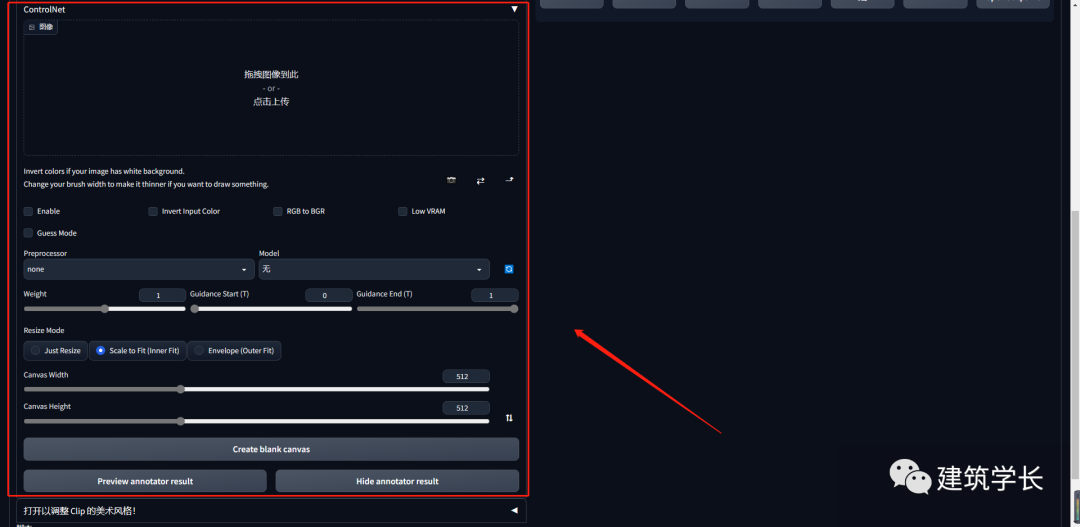Click the Guidance End value field
The height and width of the screenshot is (527, 1080).
pyautogui.click(x=495, y=296)
